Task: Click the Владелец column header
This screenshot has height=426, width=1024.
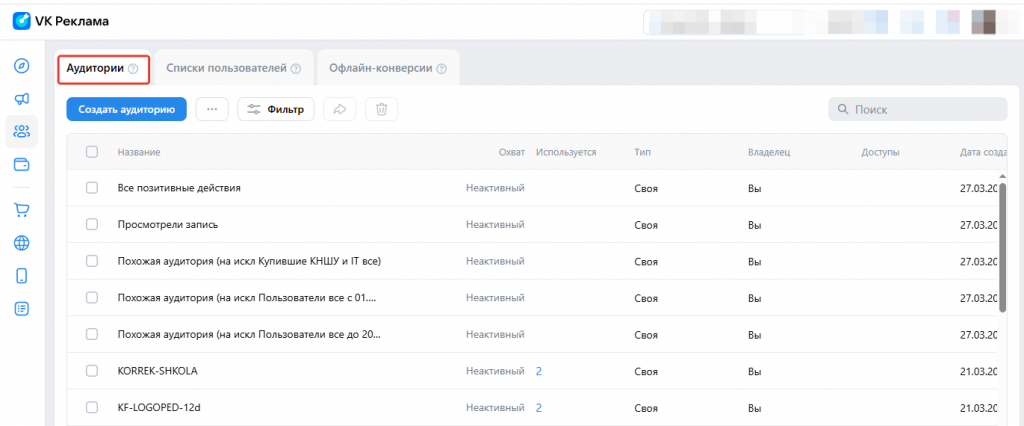Action: (x=769, y=152)
